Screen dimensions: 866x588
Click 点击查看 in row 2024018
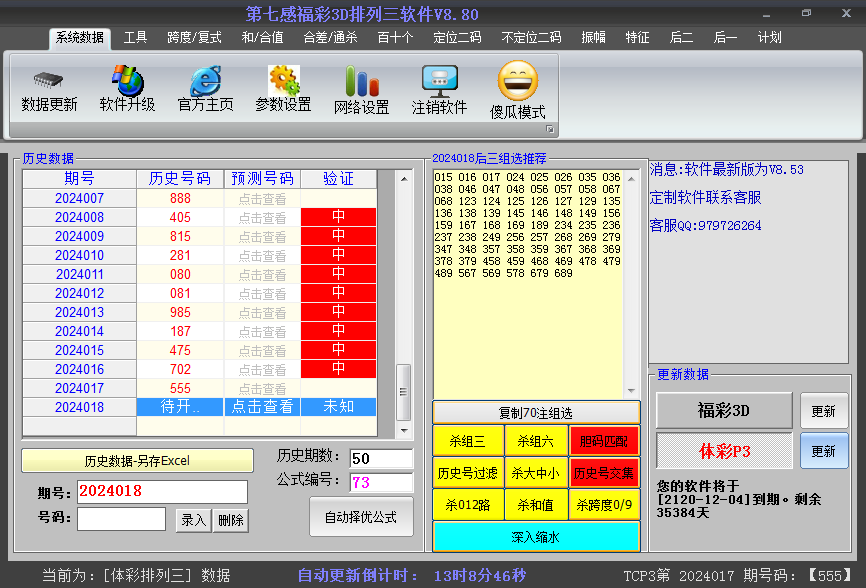[x=262, y=406]
